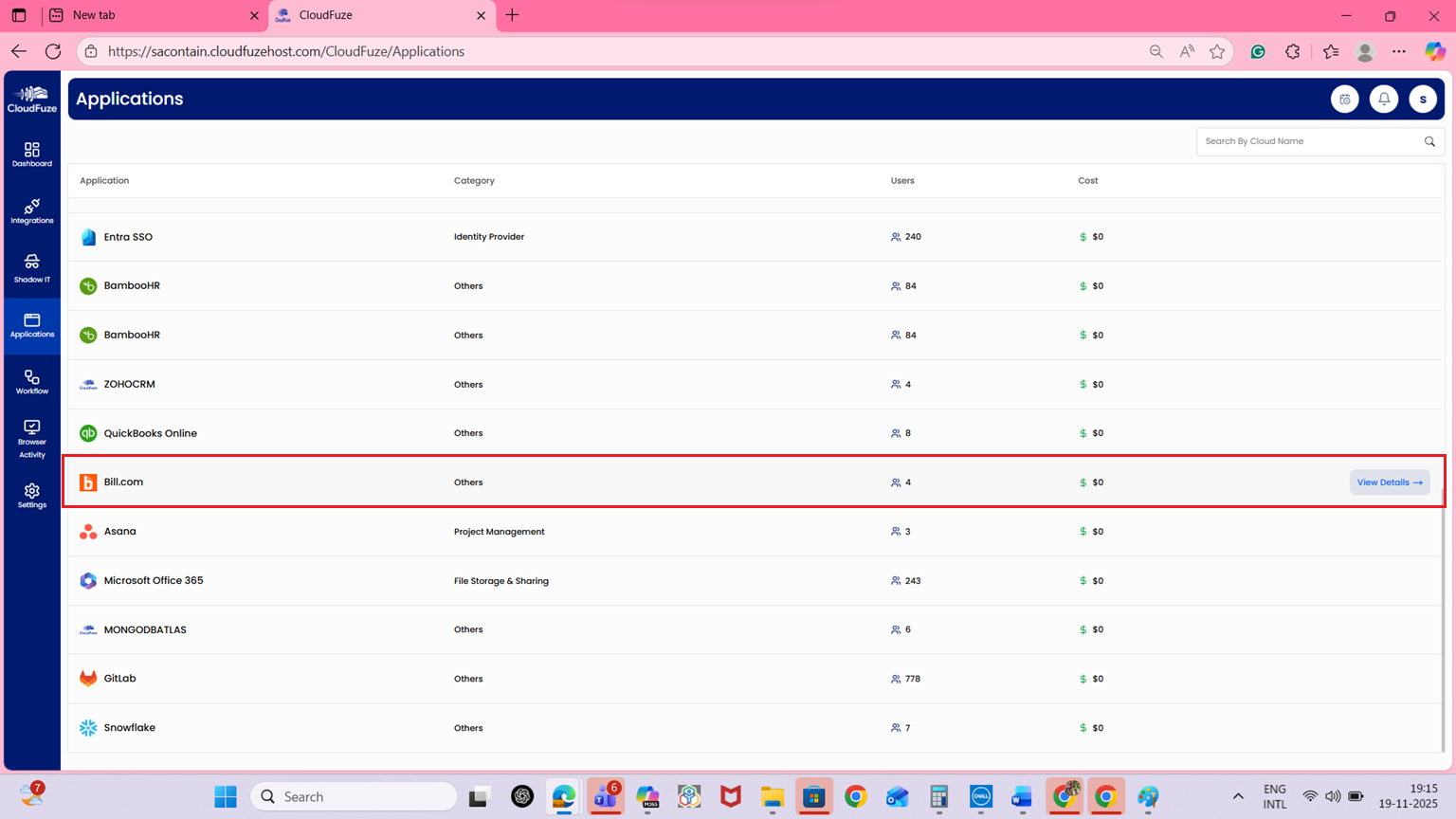Select the Workflow sidebar icon
The image size is (1456, 819).
tap(32, 382)
